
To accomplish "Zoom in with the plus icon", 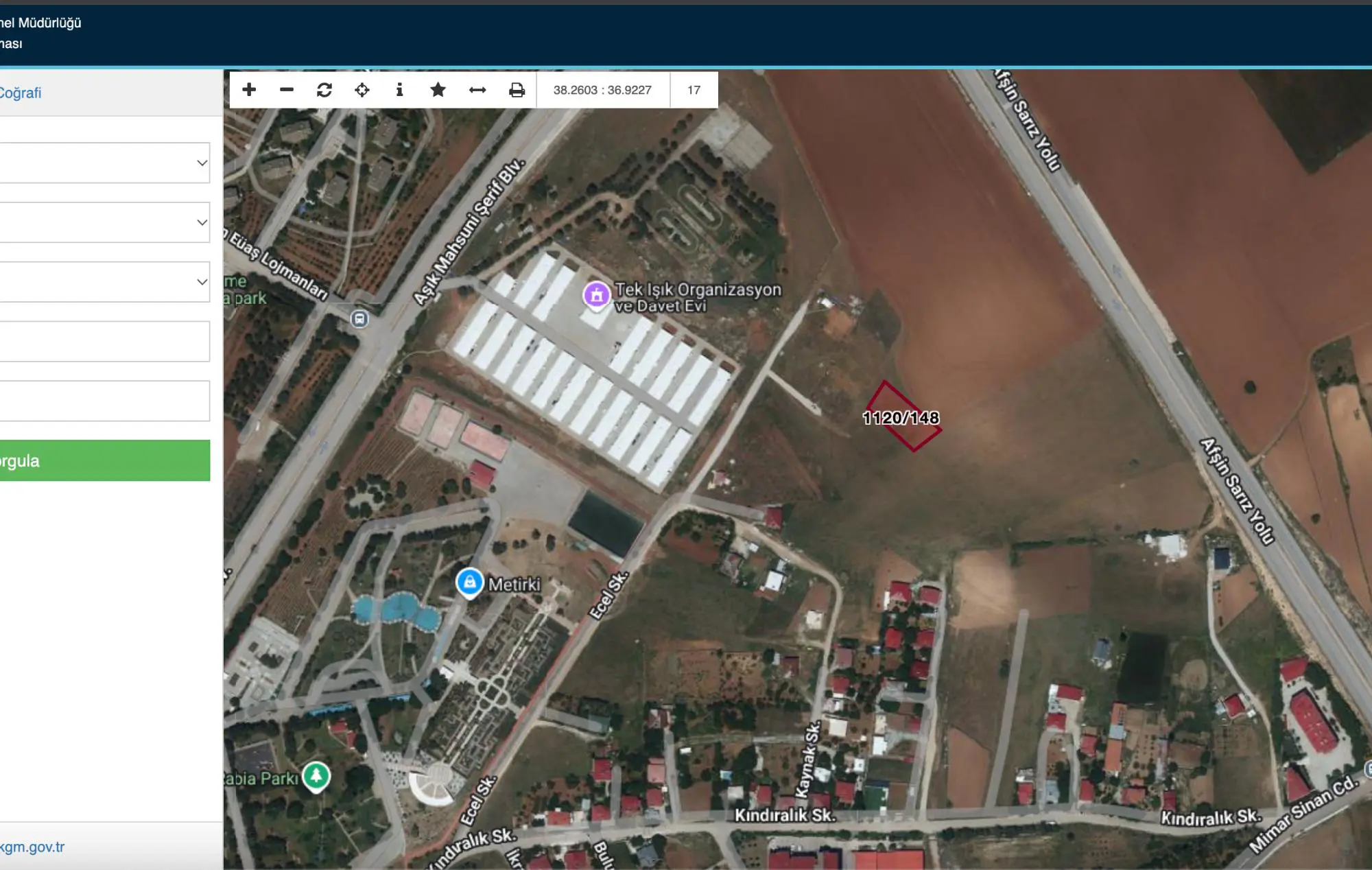I will 249,90.
